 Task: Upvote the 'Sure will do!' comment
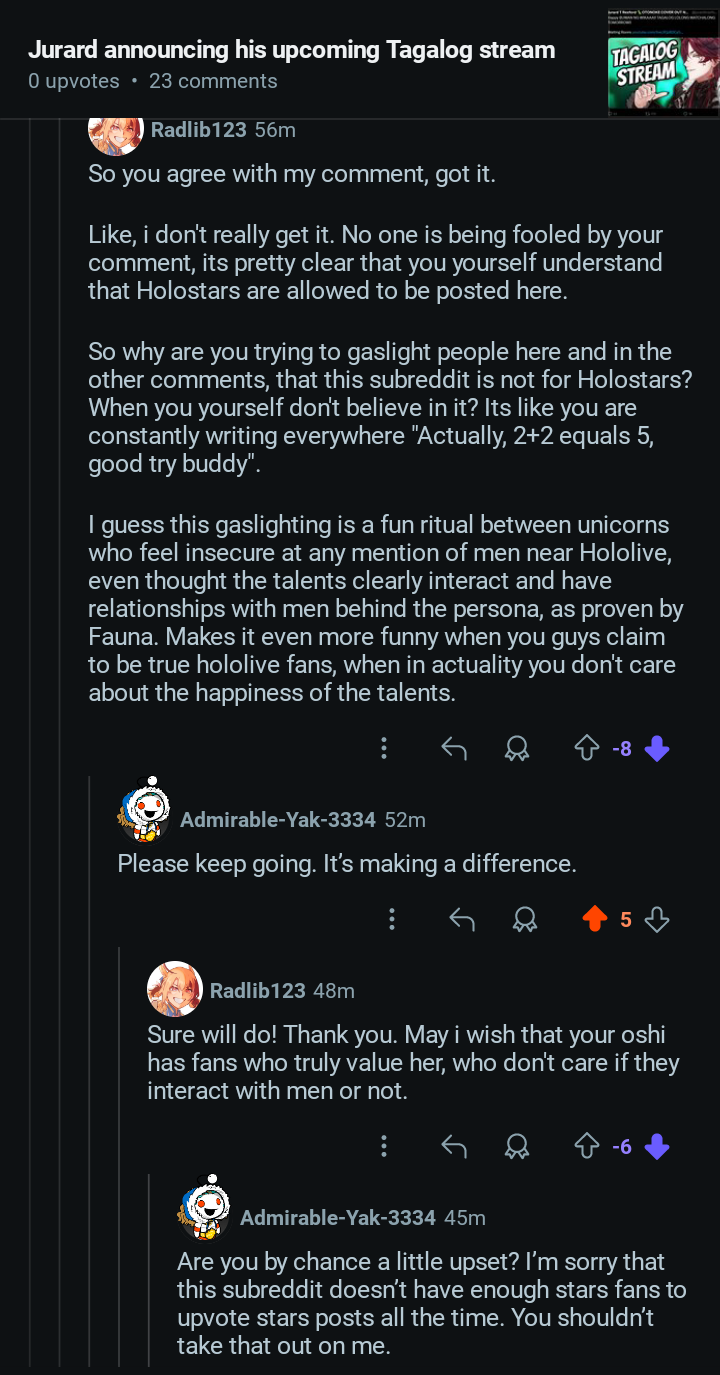pyautogui.click(x=586, y=1146)
